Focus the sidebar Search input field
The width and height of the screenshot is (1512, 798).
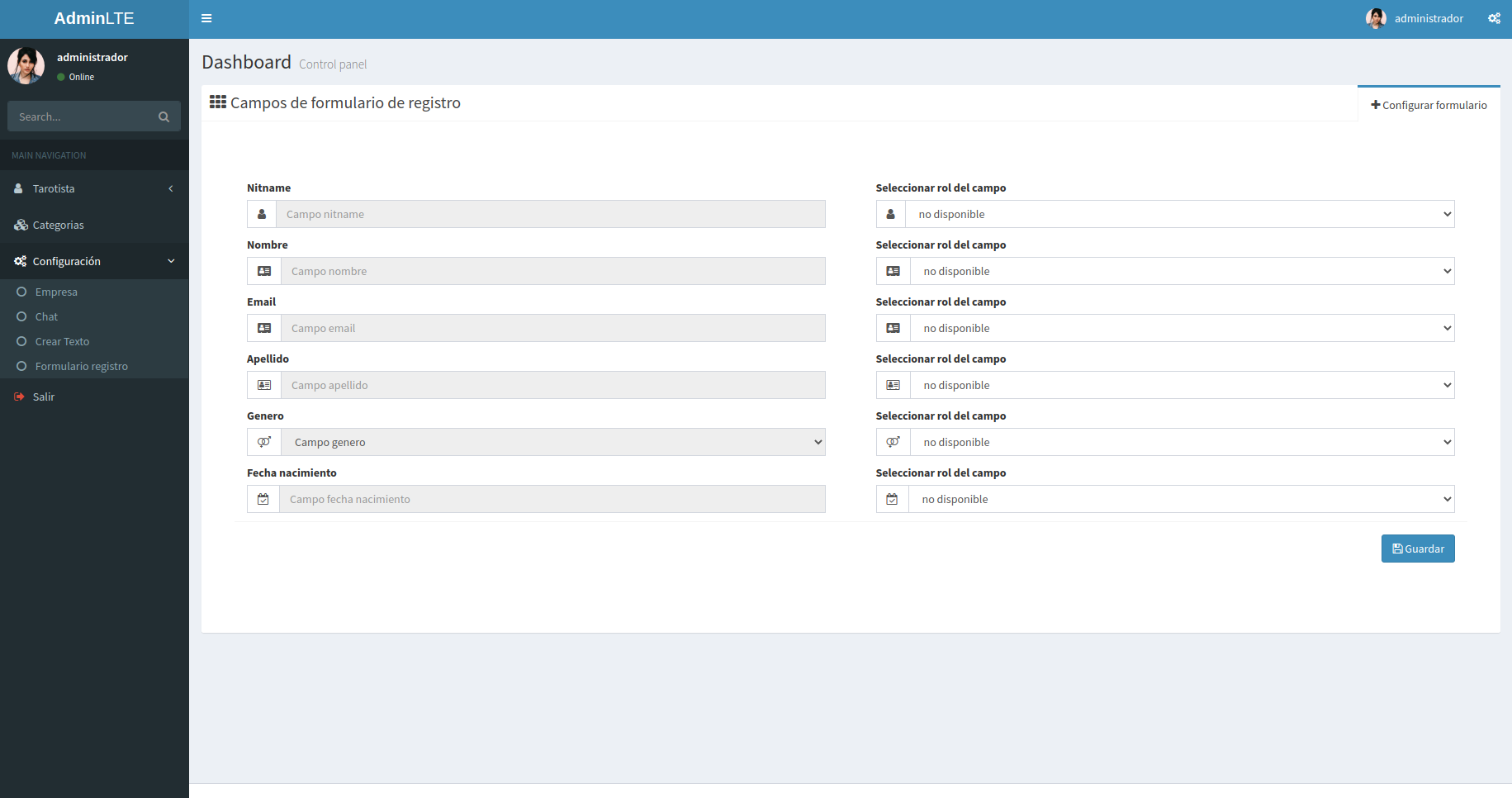(x=81, y=116)
